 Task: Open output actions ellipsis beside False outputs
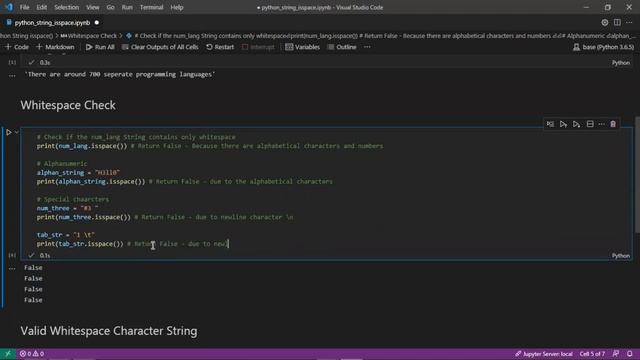point(12,268)
